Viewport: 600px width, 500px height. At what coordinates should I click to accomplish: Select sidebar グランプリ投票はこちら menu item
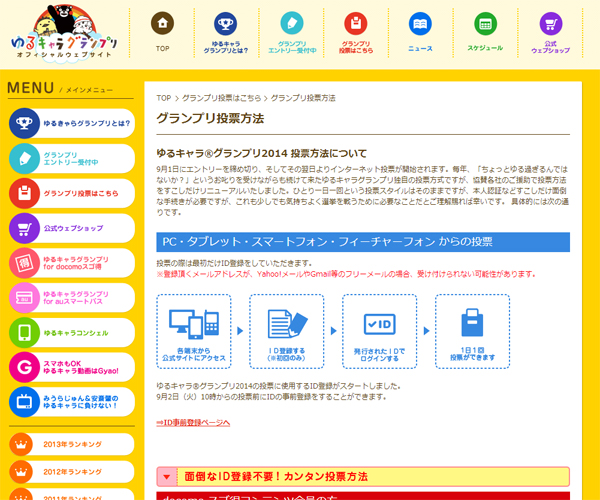coord(71,192)
